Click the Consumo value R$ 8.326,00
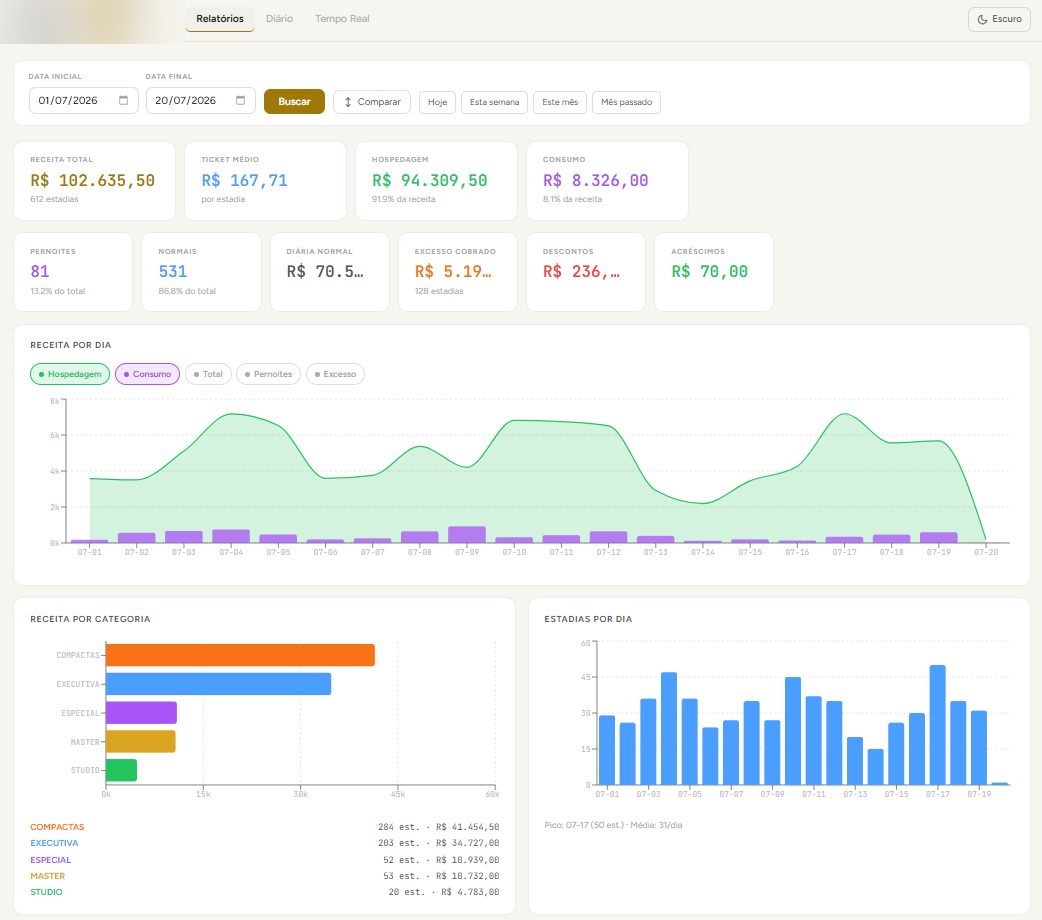This screenshot has width=1042, height=920. click(595, 180)
